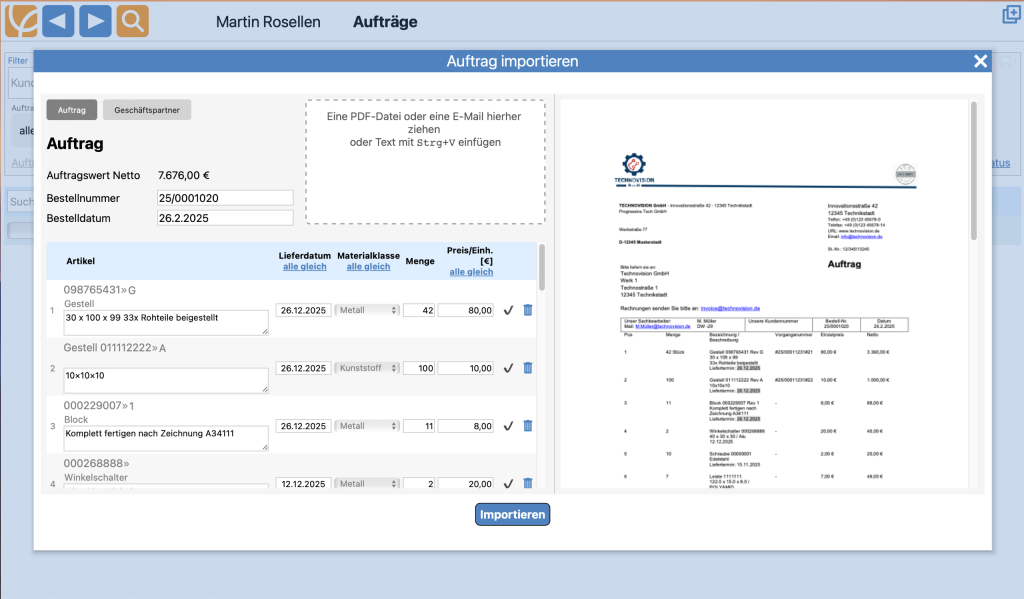Confirm row 4 Winkelschalter with the checkmark

(508, 483)
